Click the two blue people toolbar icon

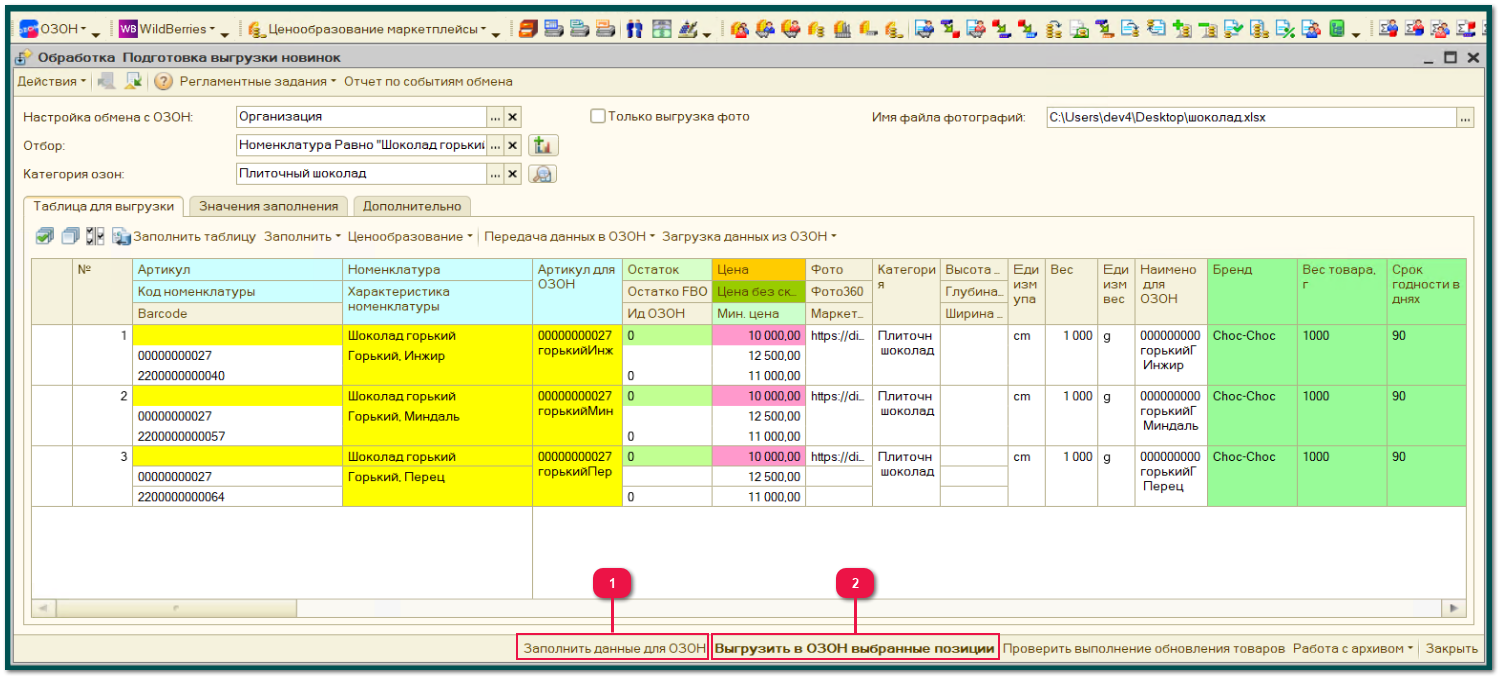coord(635,29)
